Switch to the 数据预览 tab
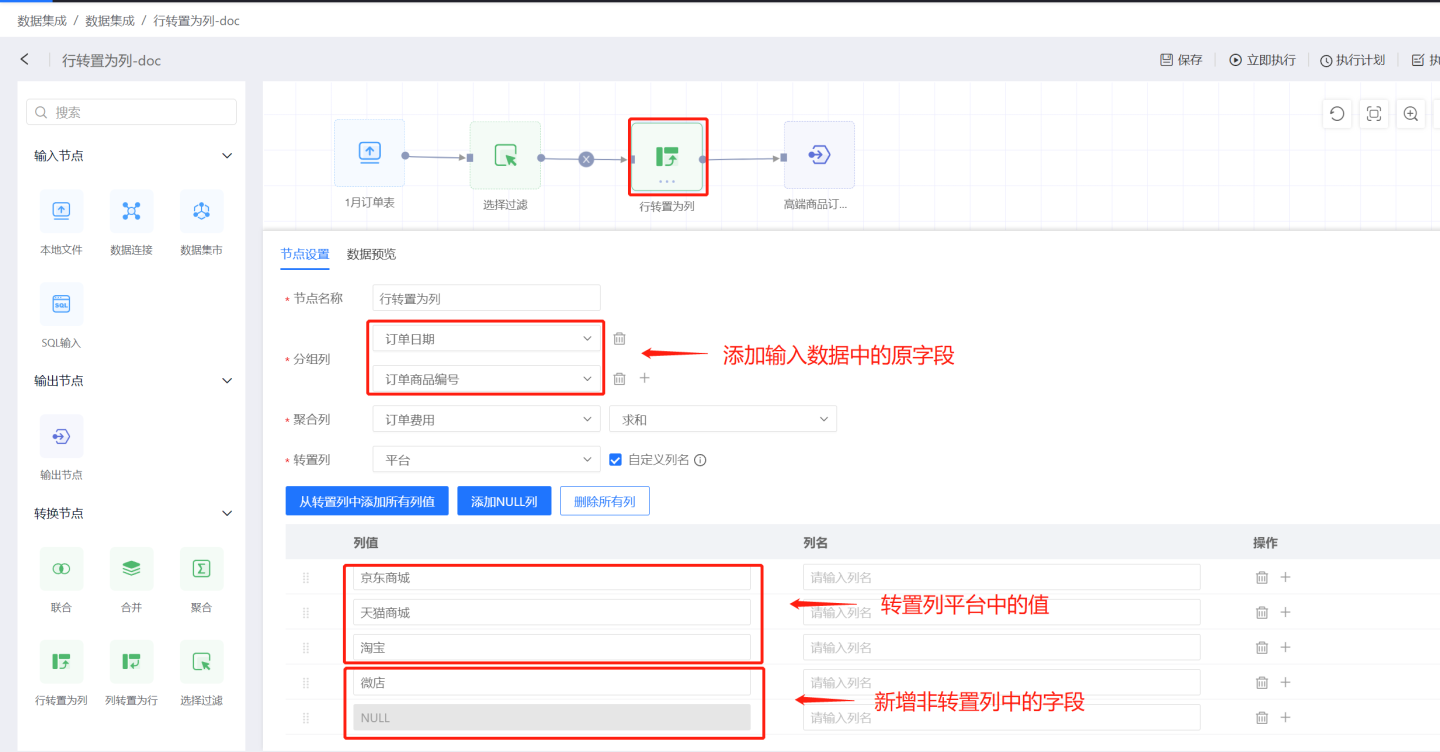This screenshot has width=1440, height=752. 371,254
